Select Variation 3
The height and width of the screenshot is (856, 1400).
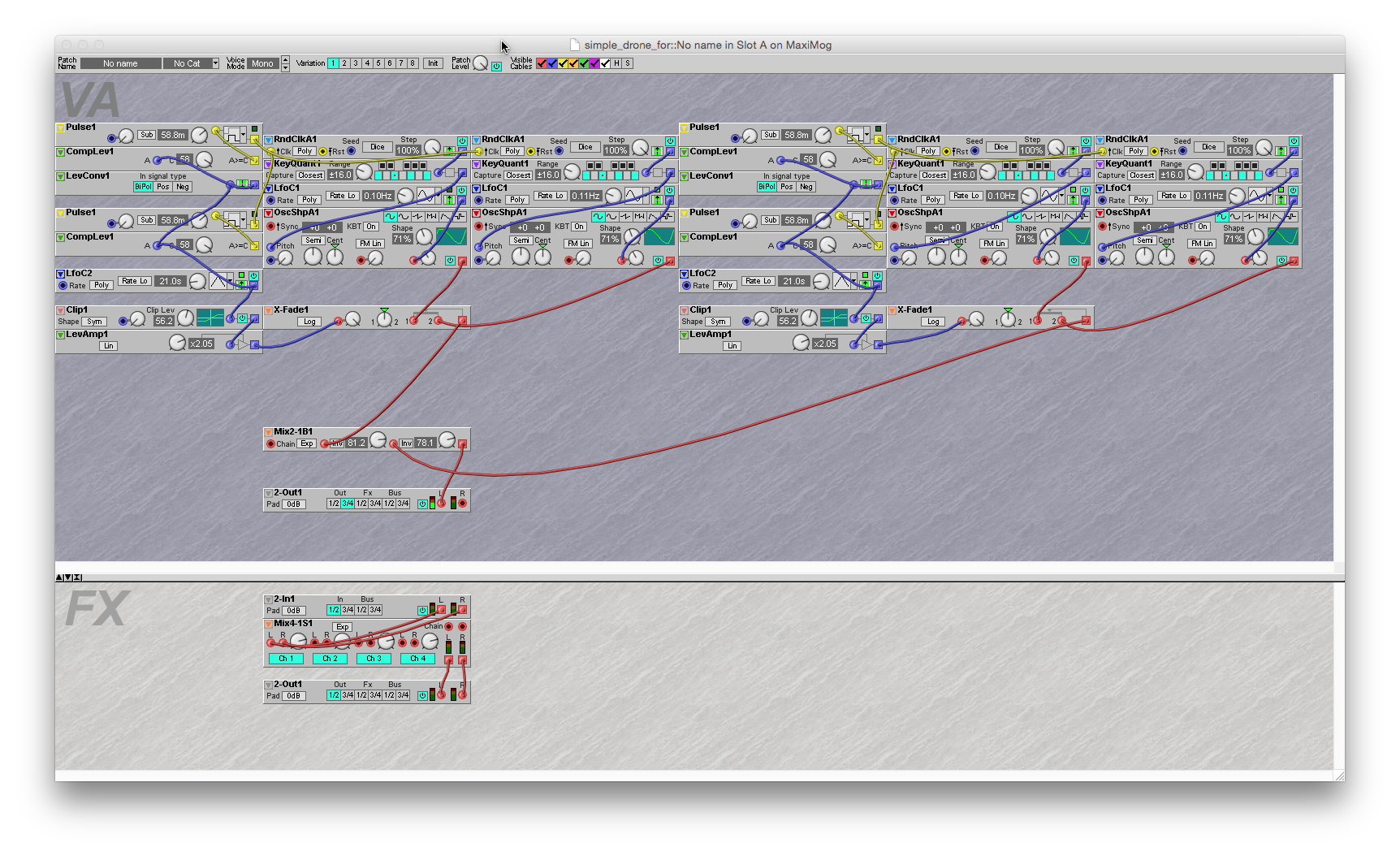356,63
